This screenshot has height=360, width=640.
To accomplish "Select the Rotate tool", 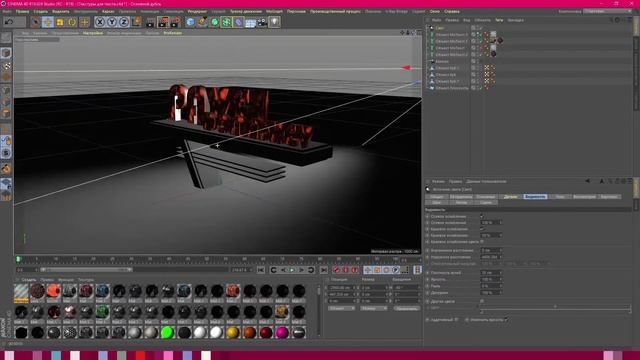I will tap(72, 22).
